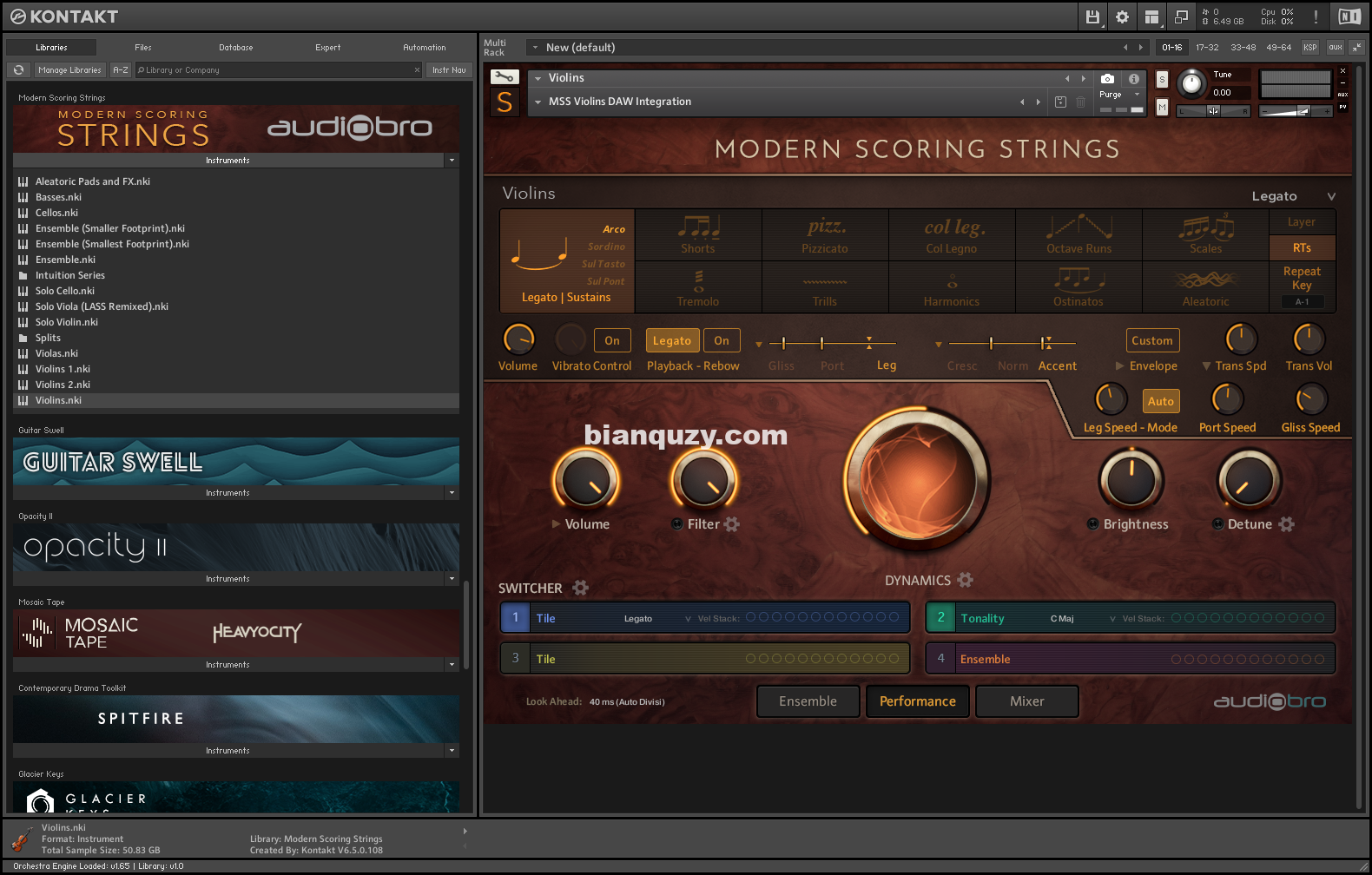Open Dynamics settings gear icon
This screenshot has width=1372, height=875.
(x=965, y=580)
